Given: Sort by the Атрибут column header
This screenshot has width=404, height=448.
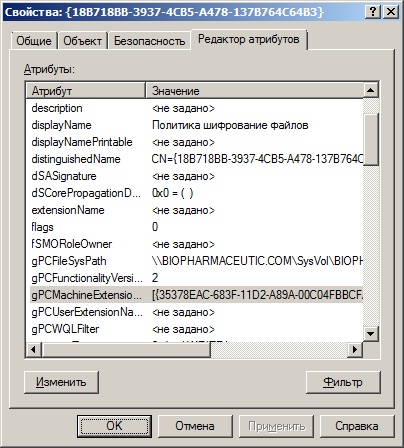Looking at the screenshot, I should coord(86,90).
